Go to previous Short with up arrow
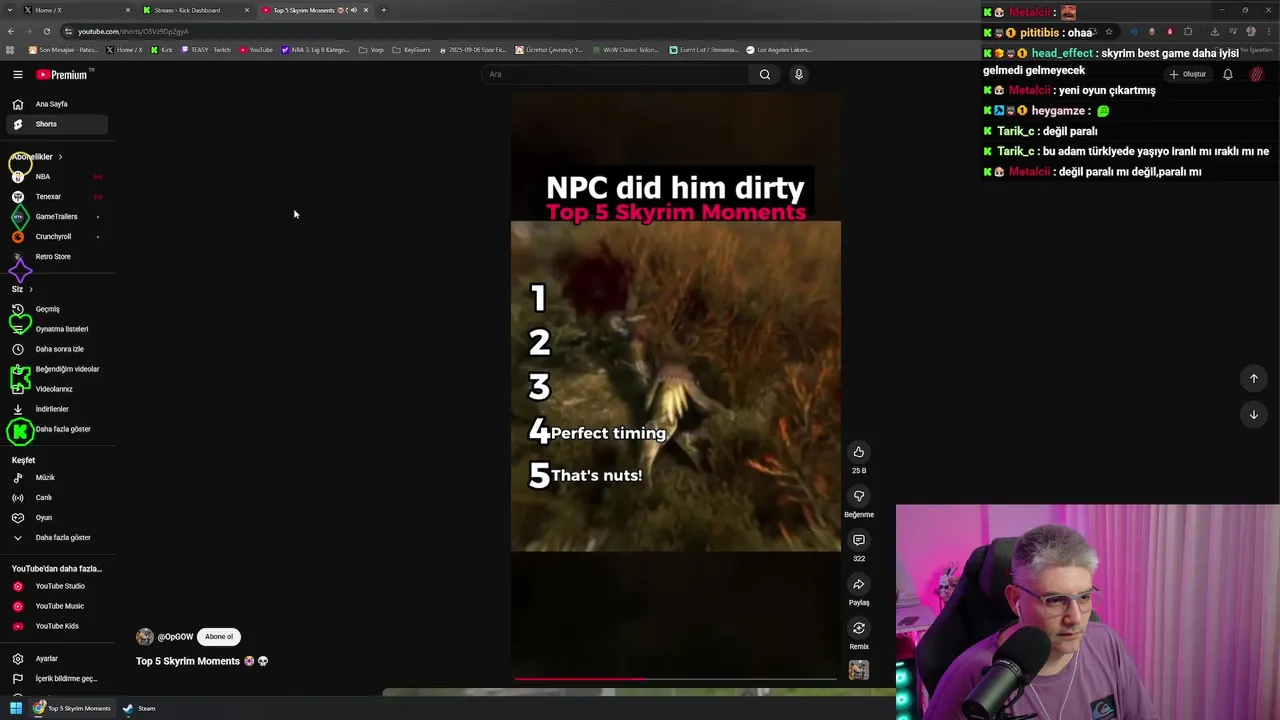1280x720 pixels. tap(1253, 378)
